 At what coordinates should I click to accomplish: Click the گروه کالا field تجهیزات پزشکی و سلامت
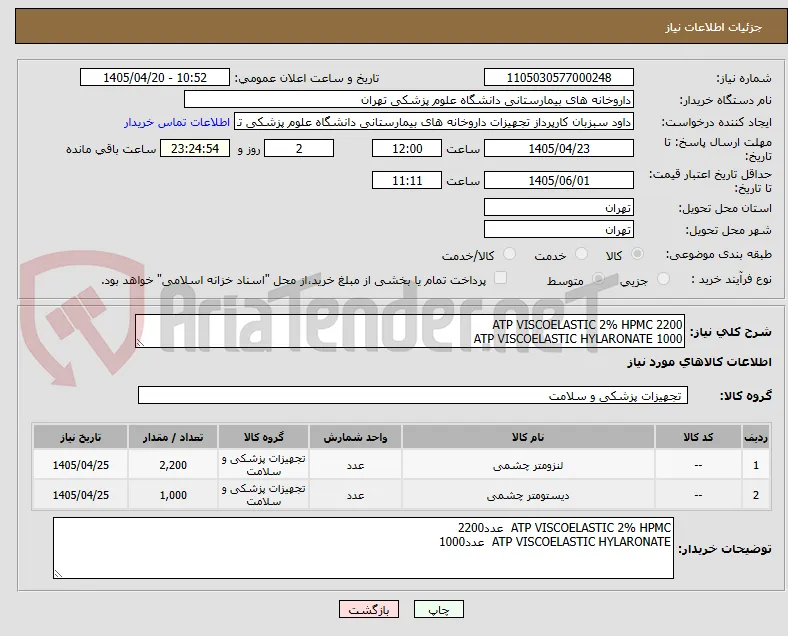click(413, 395)
